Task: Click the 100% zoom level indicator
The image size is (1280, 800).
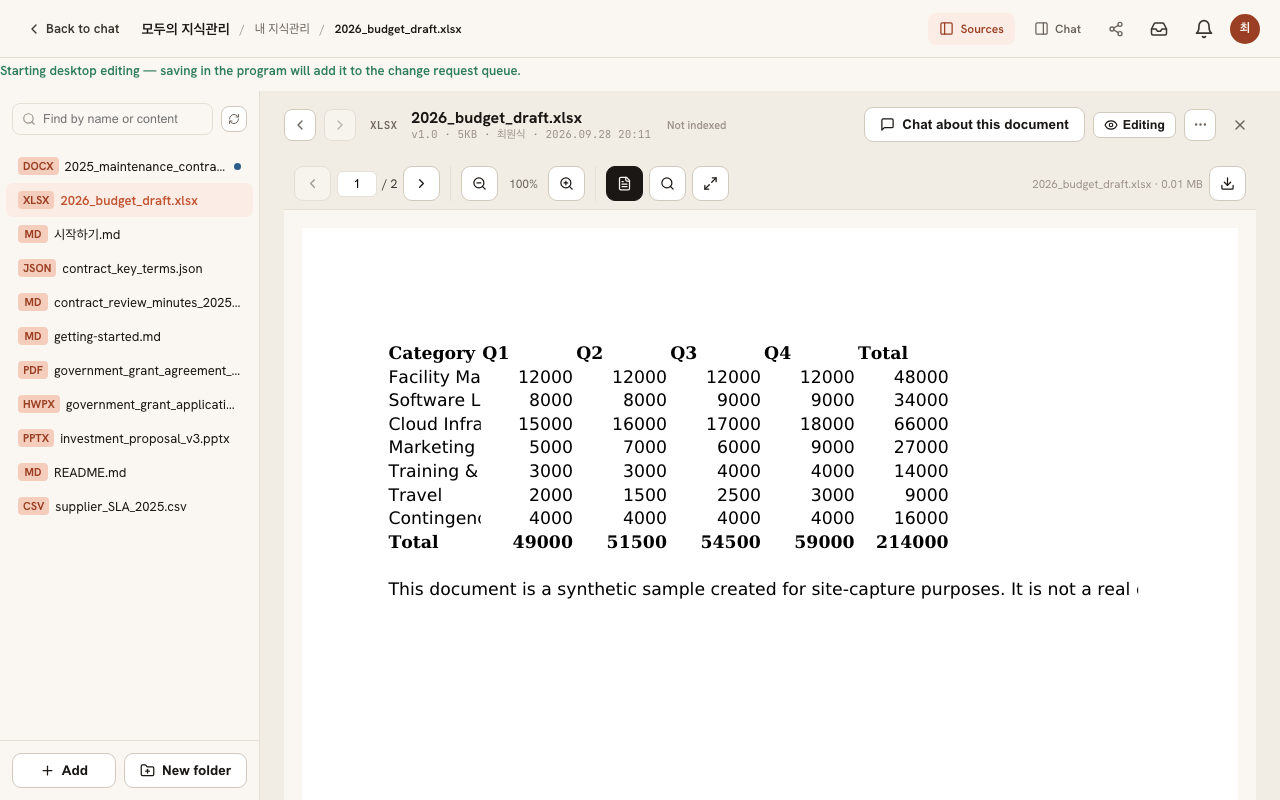Action: coord(523,184)
